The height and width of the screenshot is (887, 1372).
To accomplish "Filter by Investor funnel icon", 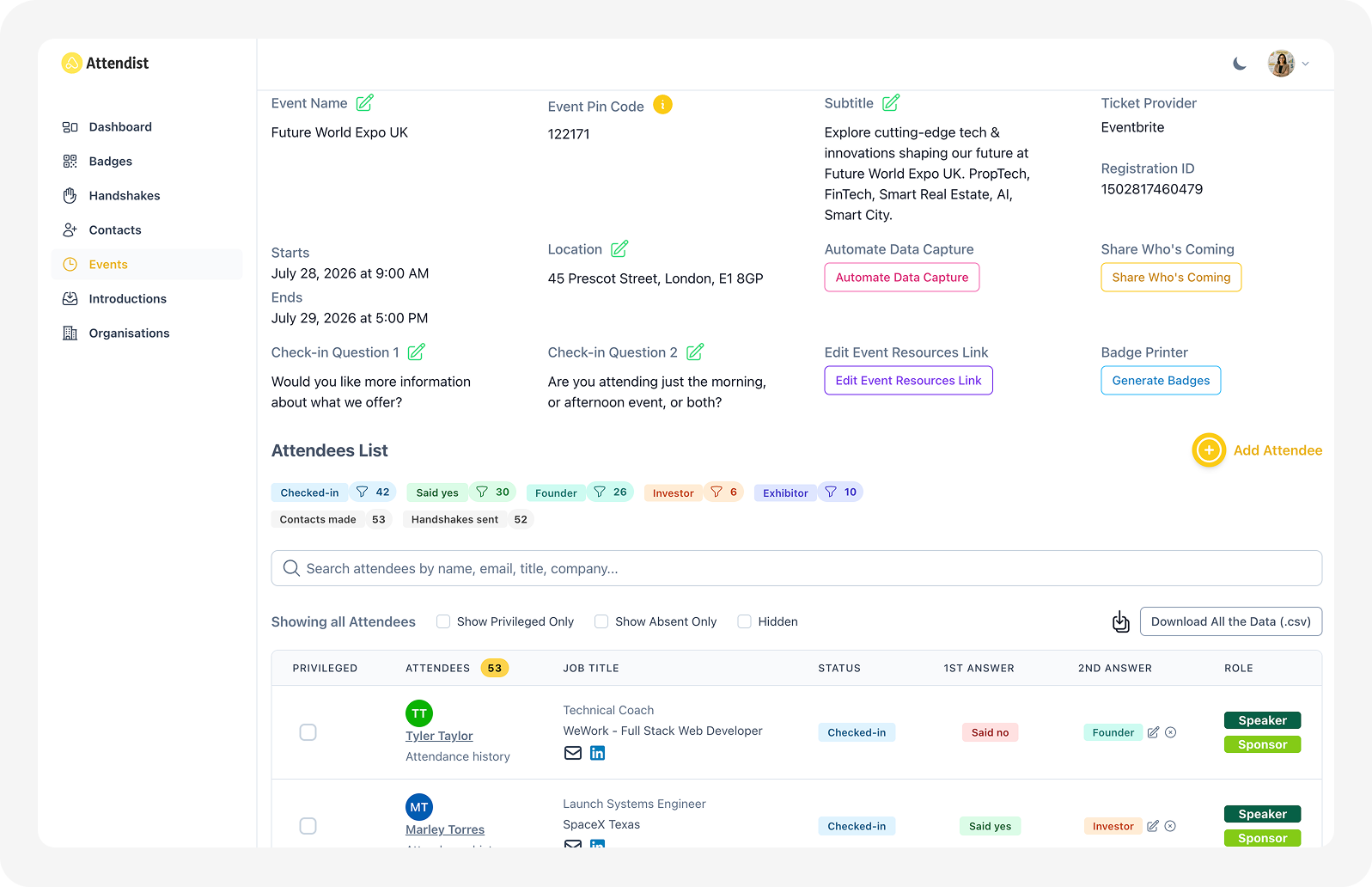I will point(716,492).
